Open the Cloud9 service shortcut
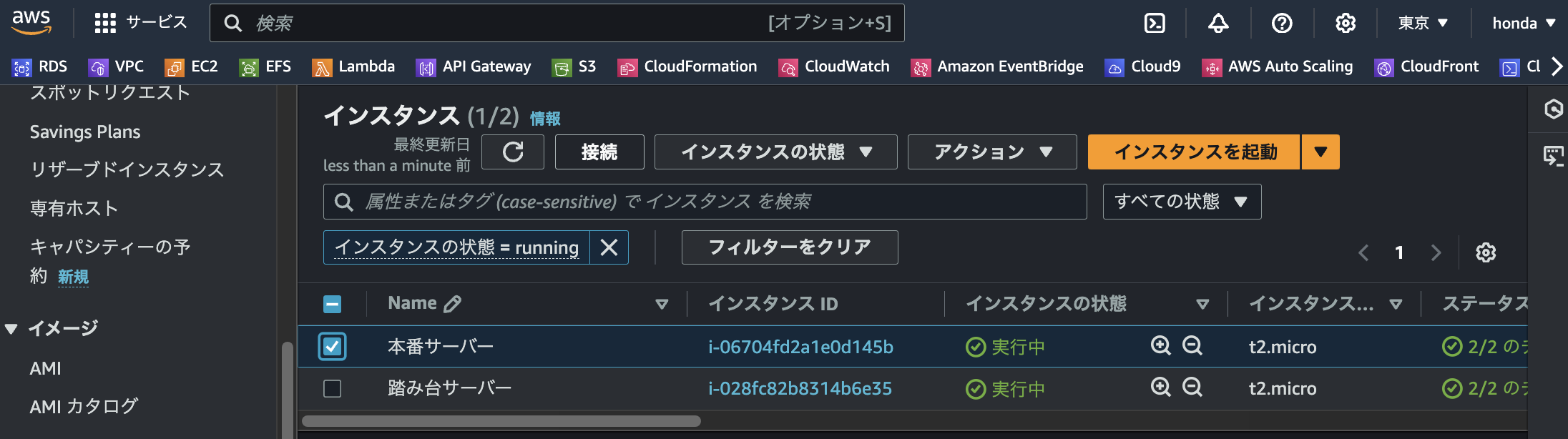Viewport: 1568px width, 439px height. click(x=1142, y=66)
